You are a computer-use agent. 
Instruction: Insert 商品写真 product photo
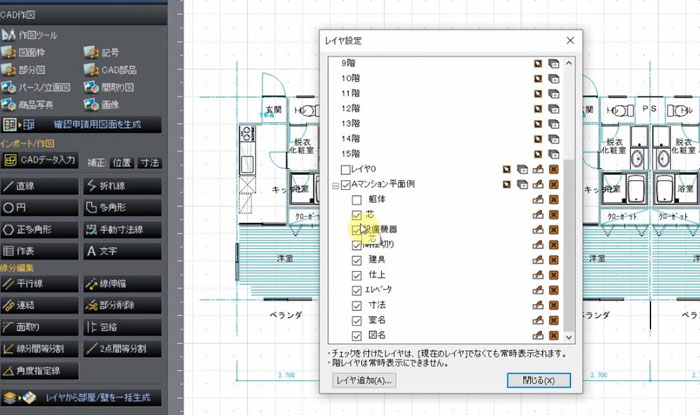click(27, 104)
